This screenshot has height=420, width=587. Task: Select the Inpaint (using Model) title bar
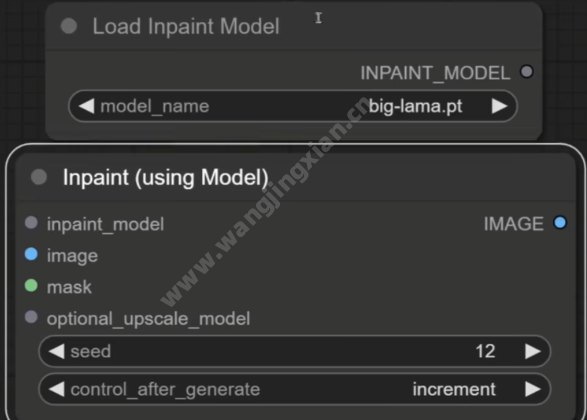[296, 177]
